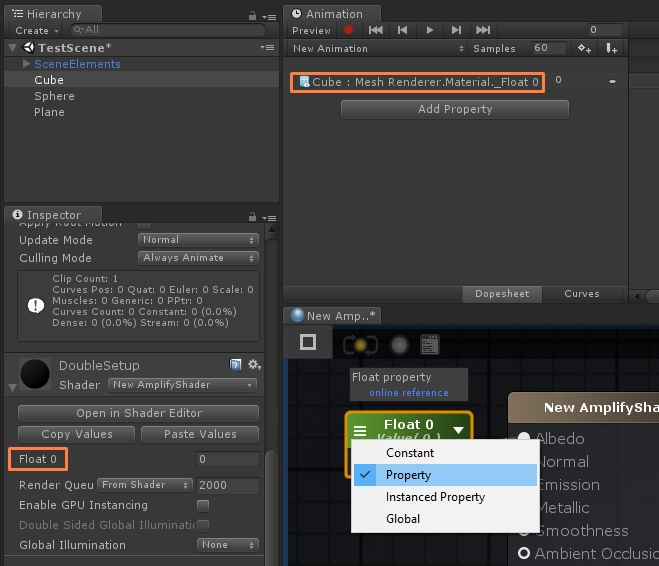Toggle Enable GPU Instancing checkbox
Screen dimensions: 659x566
coord(203,505)
